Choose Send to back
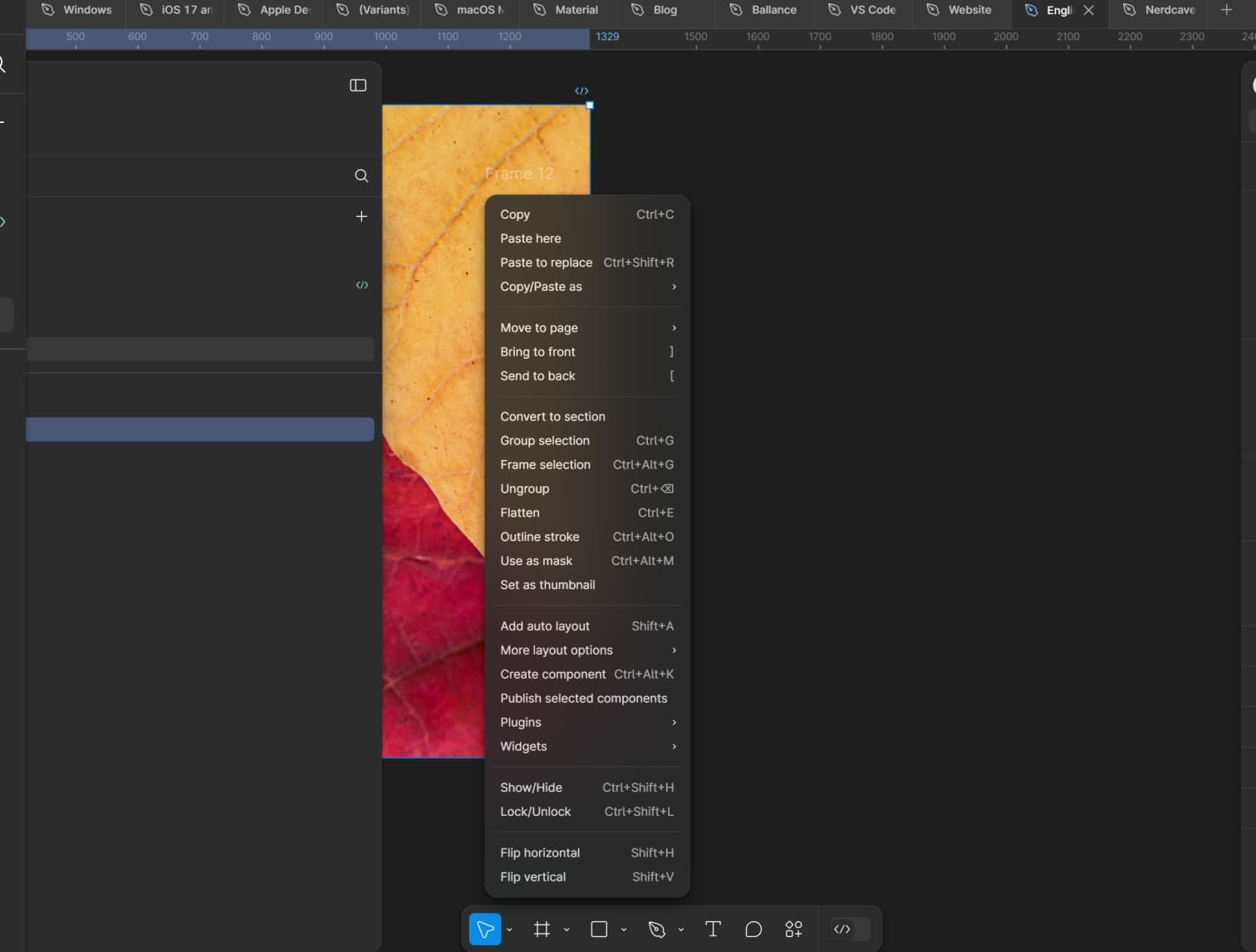 point(586,375)
